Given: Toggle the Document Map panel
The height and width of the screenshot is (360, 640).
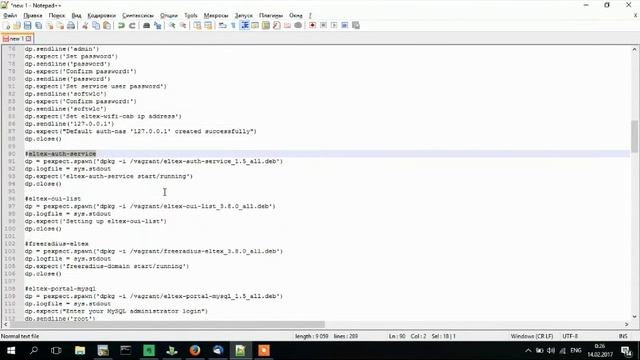Looking at the screenshot, I should tap(266, 25).
